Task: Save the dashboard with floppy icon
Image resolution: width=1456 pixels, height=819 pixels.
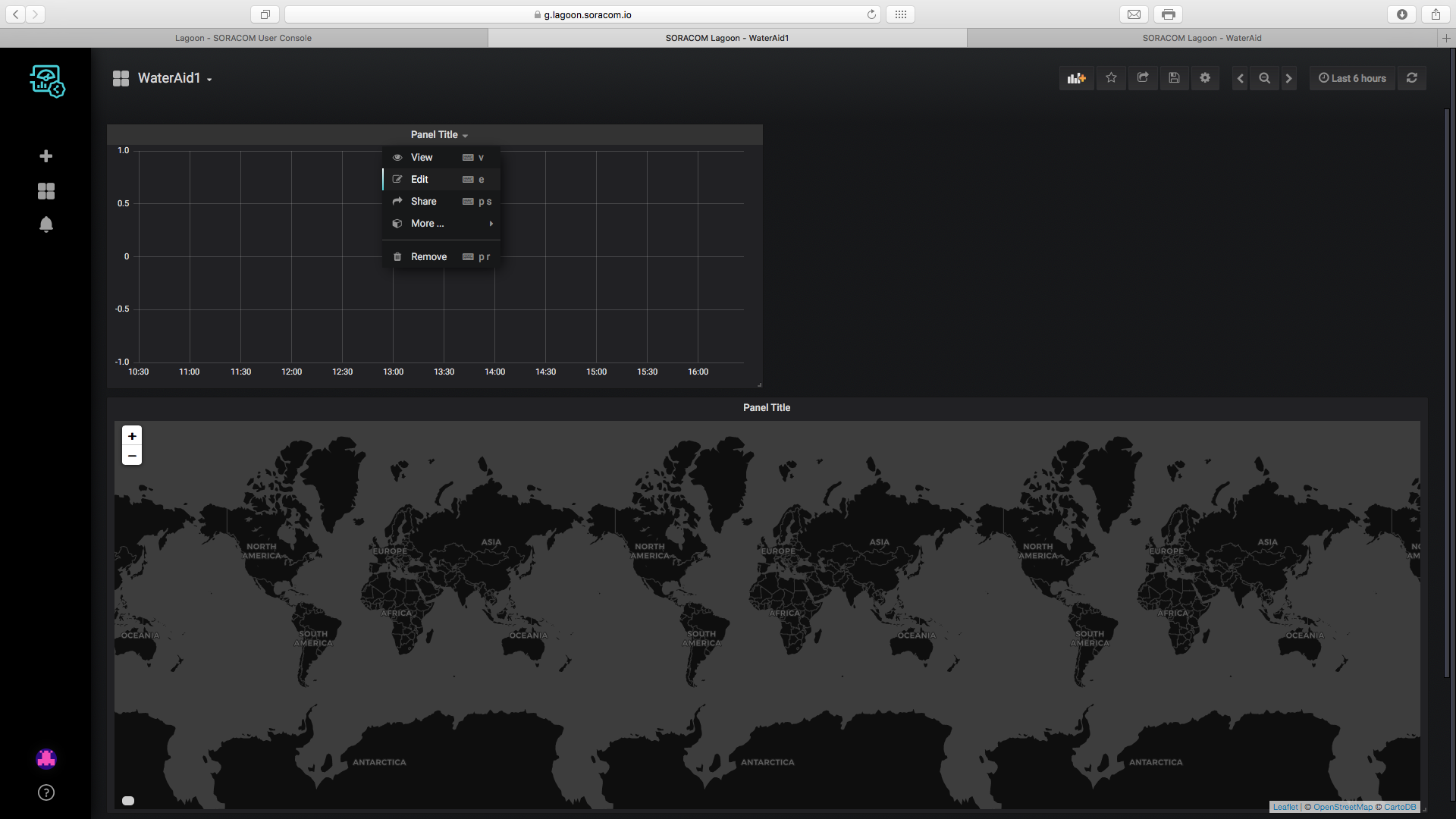Action: click(x=1174, y=78)
